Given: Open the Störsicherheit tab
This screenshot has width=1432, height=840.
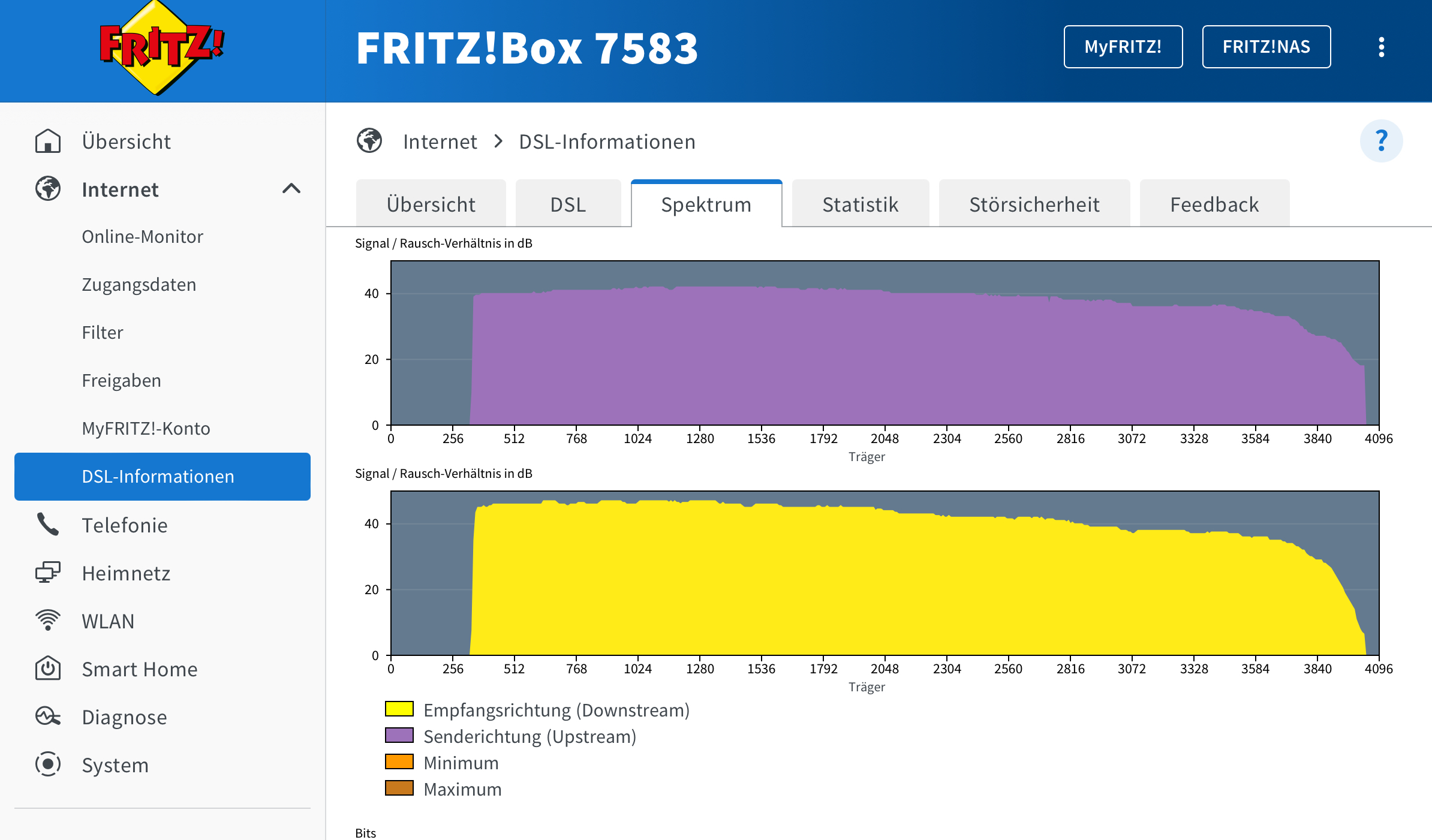Looking at the screenshot, I should click(x=1034, y=204).
